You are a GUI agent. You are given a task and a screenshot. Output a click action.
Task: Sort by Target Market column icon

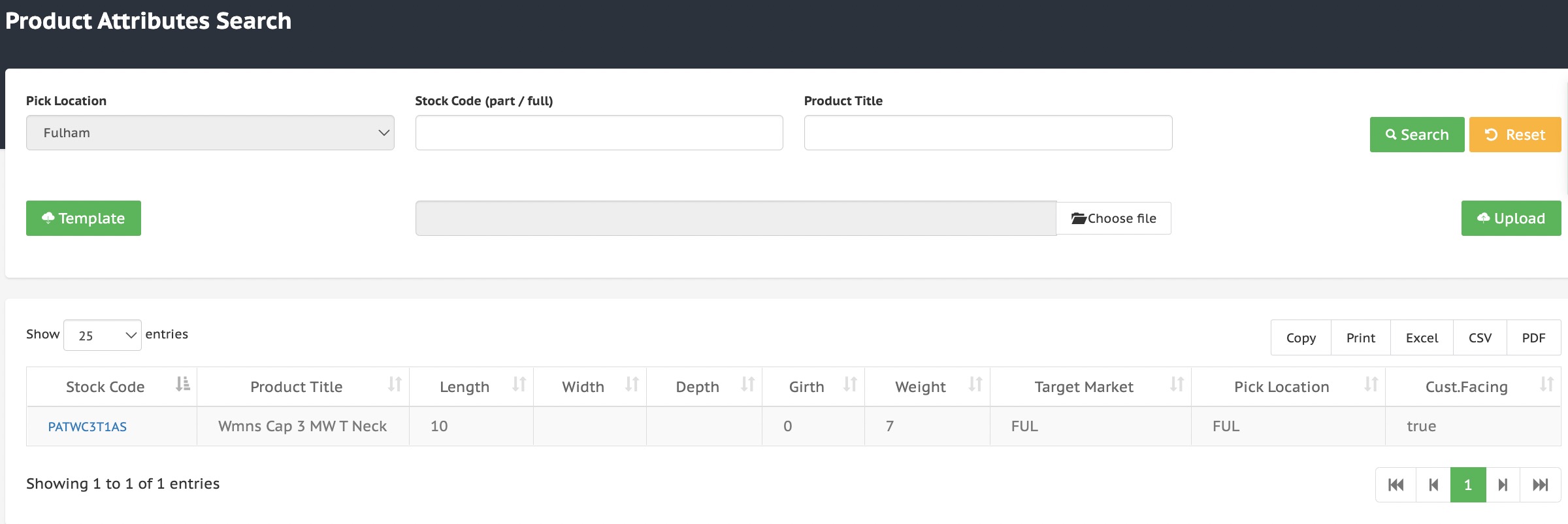[x=1177, y=384]
